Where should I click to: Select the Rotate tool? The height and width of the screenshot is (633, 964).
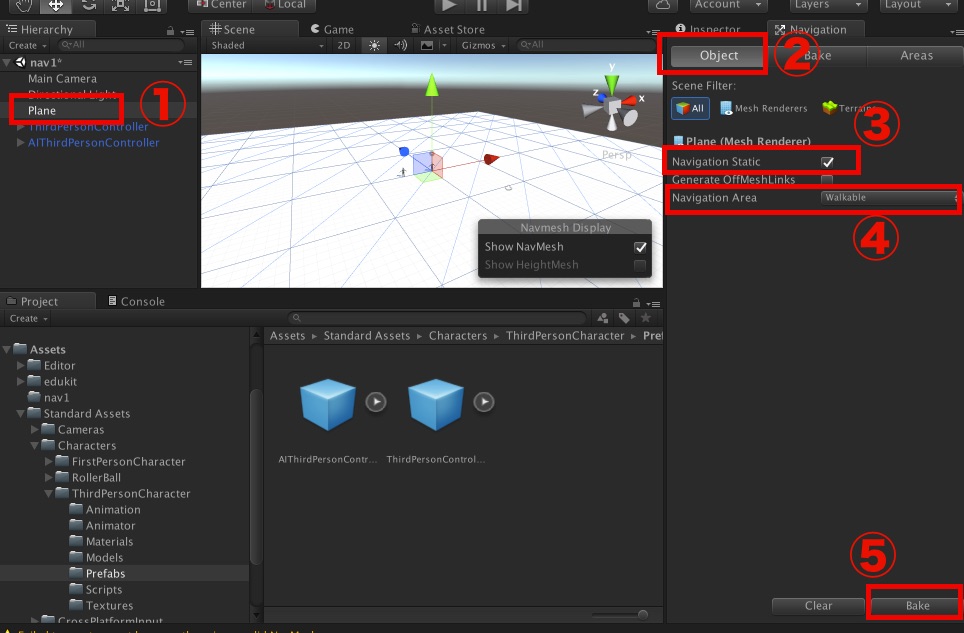click(88, 6)
